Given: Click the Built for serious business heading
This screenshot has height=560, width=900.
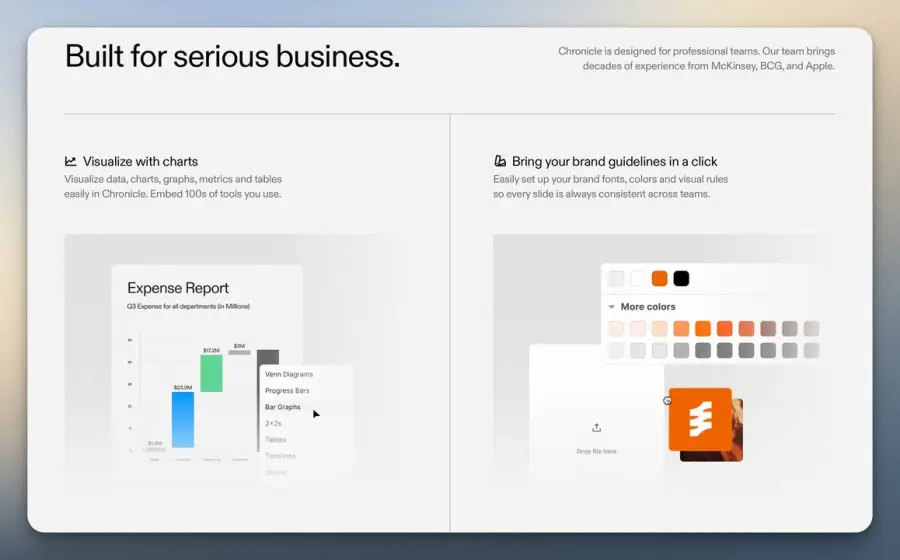Looking at the screenshot, I should [232, 56].
